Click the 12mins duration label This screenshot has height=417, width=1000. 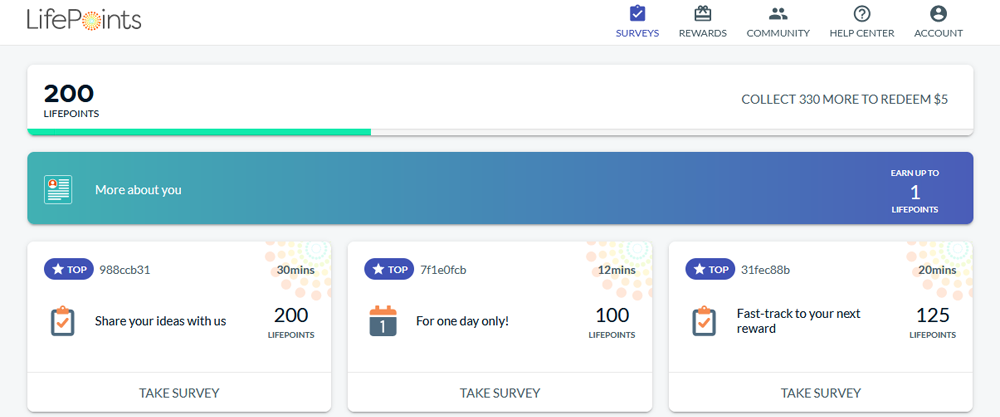click(617, 270)
